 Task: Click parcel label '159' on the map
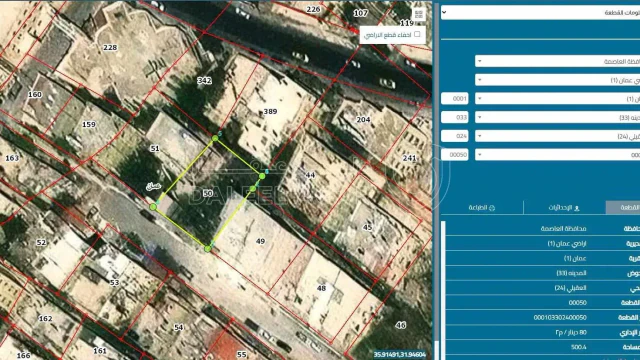tap(89, 124)
